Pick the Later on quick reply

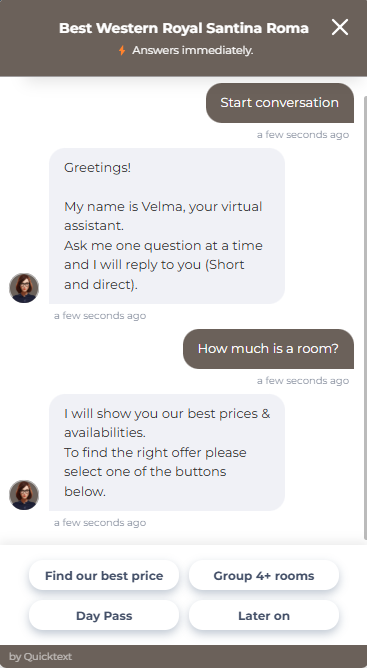coord(264,616)
